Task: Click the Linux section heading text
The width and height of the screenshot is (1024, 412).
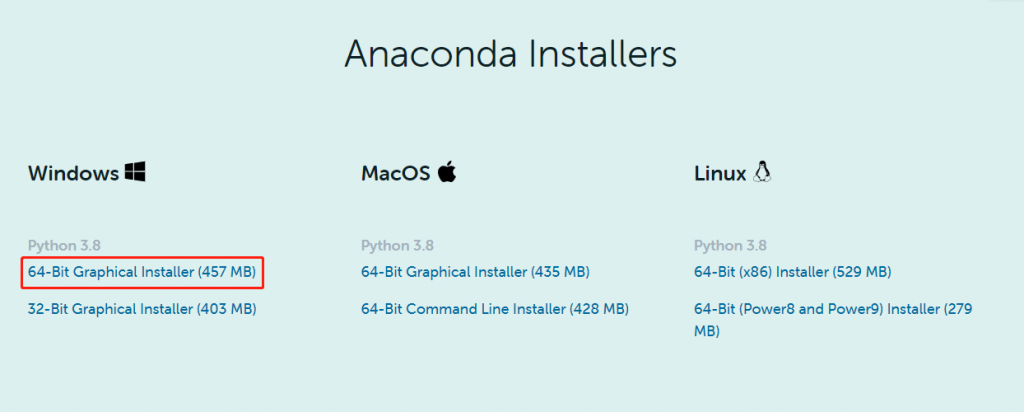Action: (720, 174)
